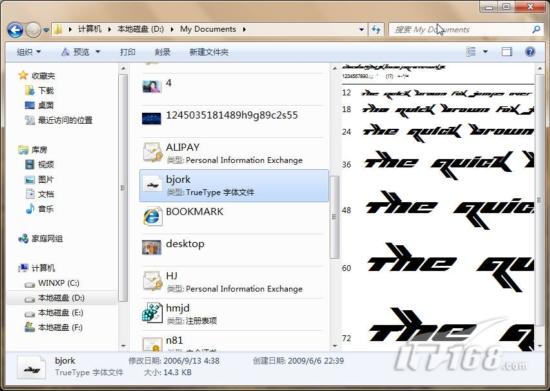Toggle the preview pane icon in toolbar

pyautogui.click(x=506, y=52)
